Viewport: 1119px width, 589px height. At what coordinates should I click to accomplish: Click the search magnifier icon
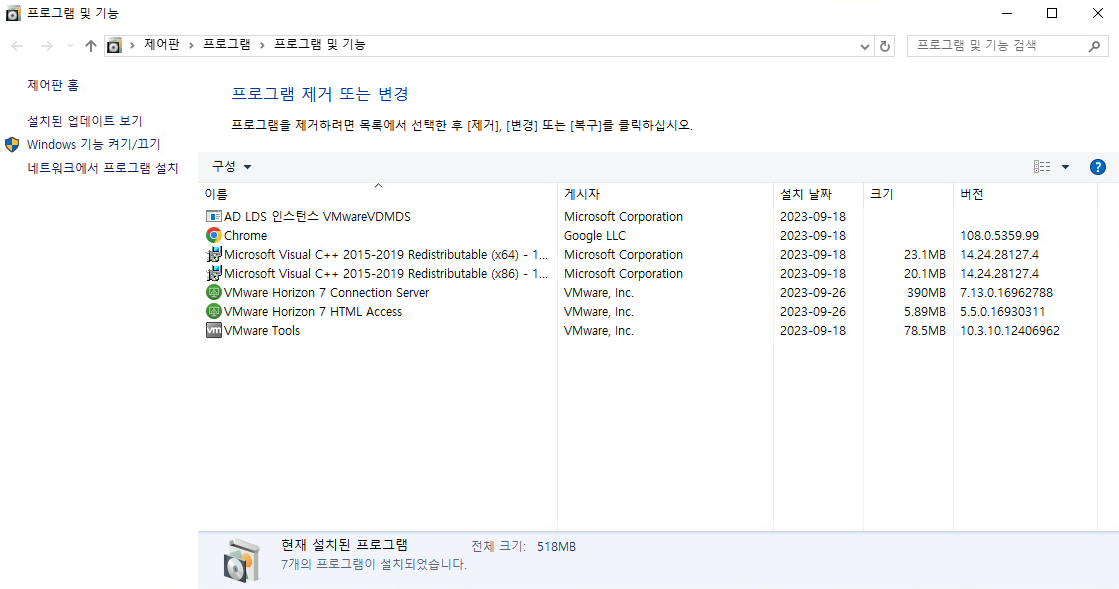click(x=1094, y=46)
